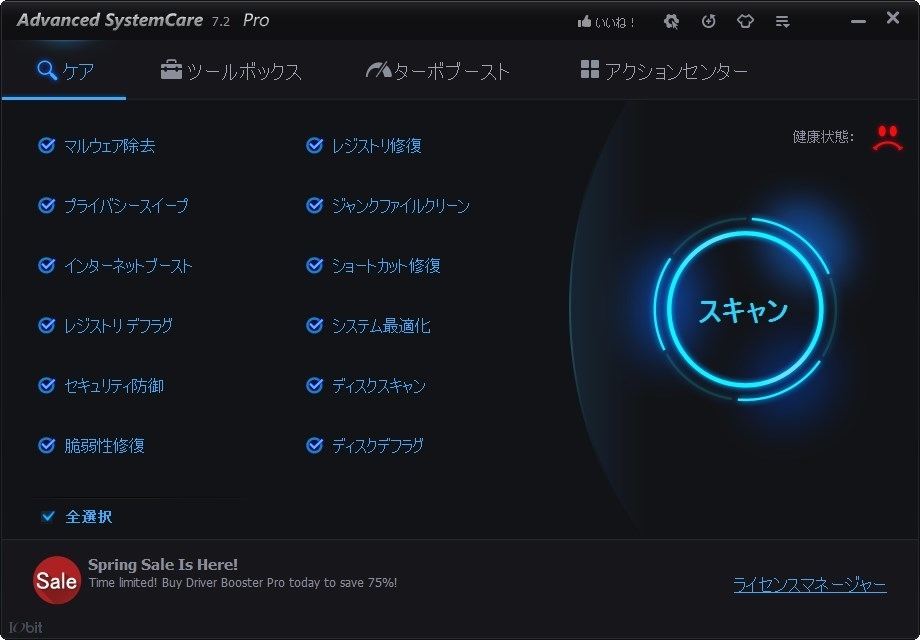
Task: Switch to the ターボブースト tab
Action: (438, 71)
